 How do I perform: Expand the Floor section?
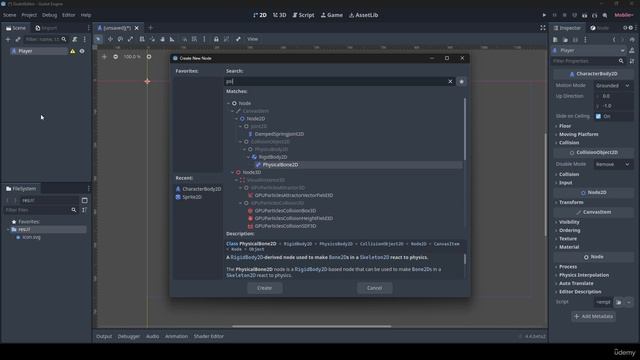tap(565, 126)
